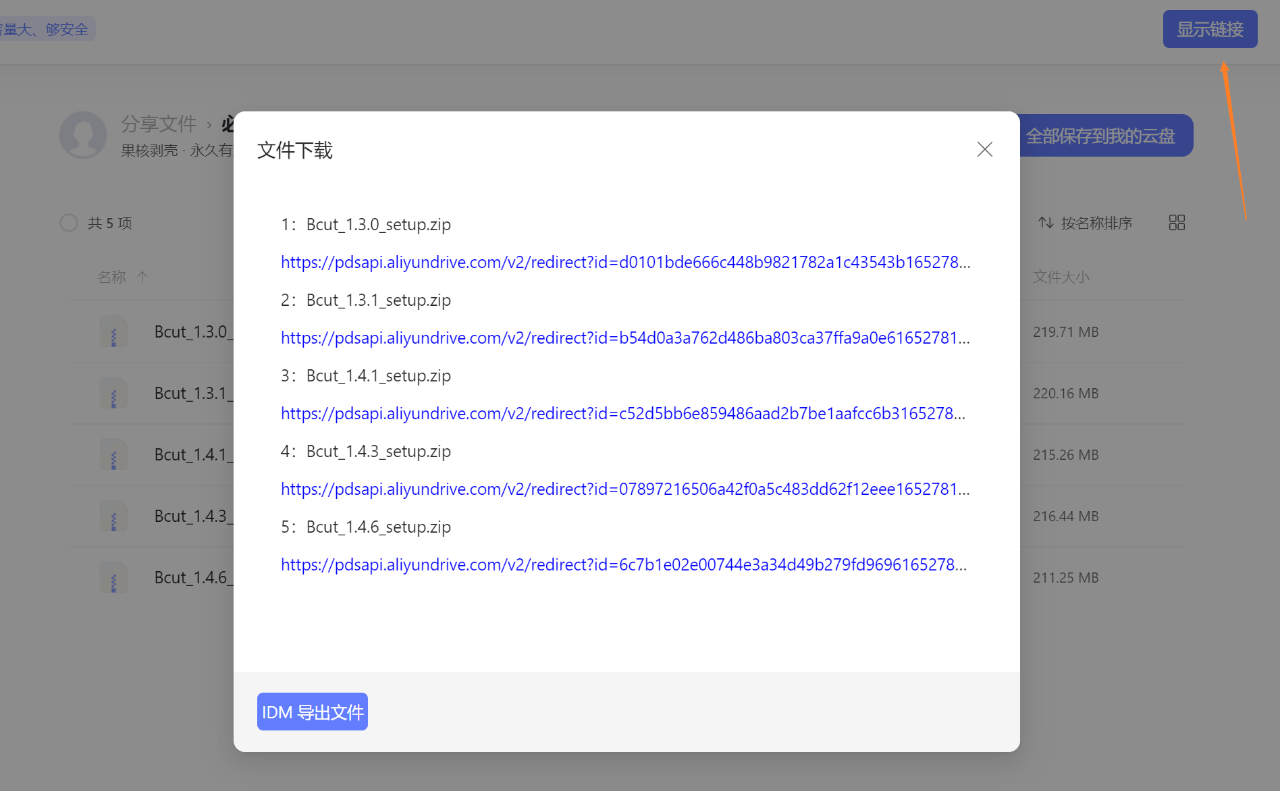Select zip icon of Bcut_1.4.6 row
The height and width of the screenshot is (791, 1280).
(113, 577)
